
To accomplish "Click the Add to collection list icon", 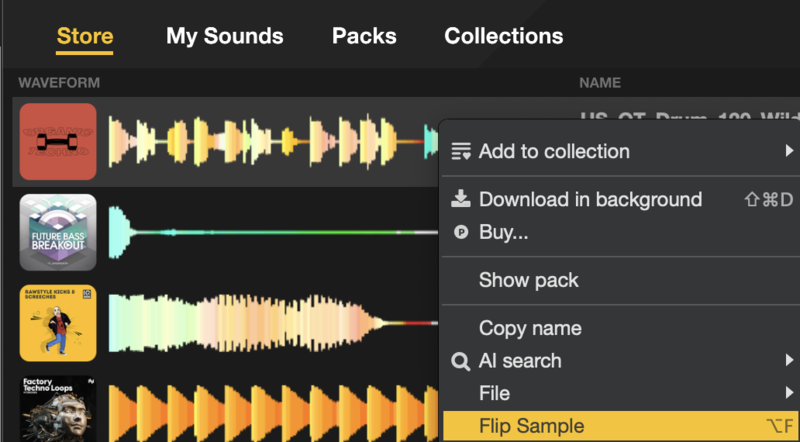I will pos(461,152).
